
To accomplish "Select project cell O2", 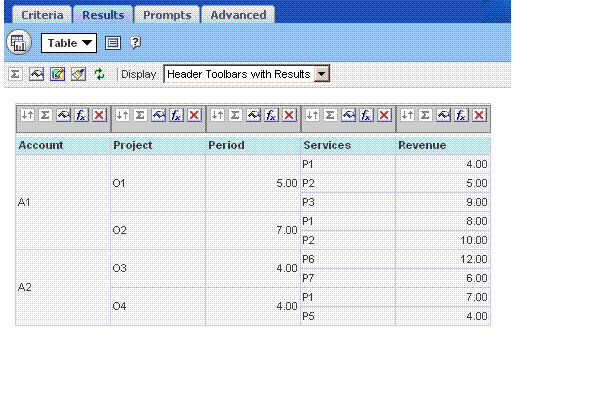I will click(158, 230).
